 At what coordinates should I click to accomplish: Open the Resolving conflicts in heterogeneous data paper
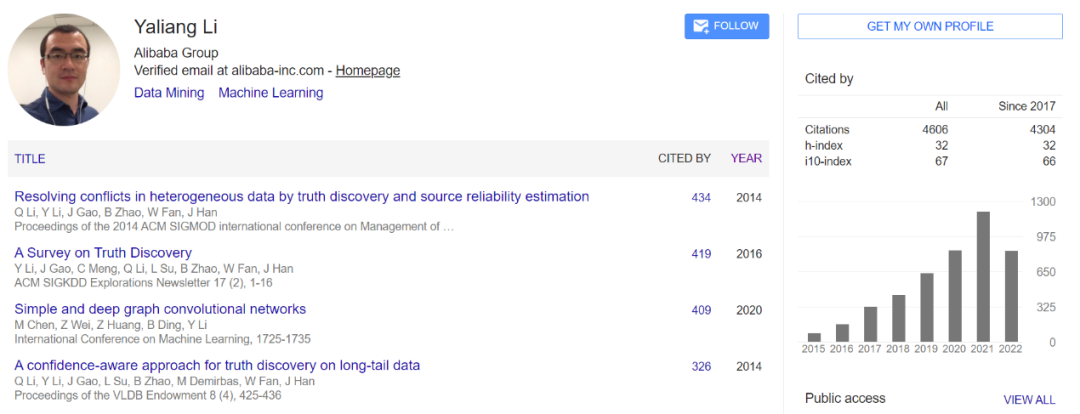coord(301,197)
